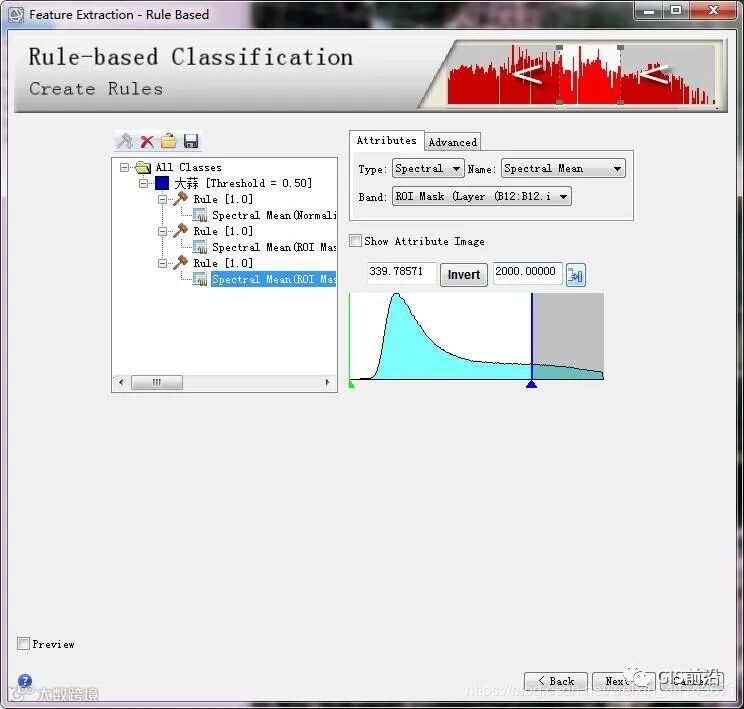Screen dimensions: 744x709
Task: Open help via blue question mark icon
Action: (x=25, y=681)
